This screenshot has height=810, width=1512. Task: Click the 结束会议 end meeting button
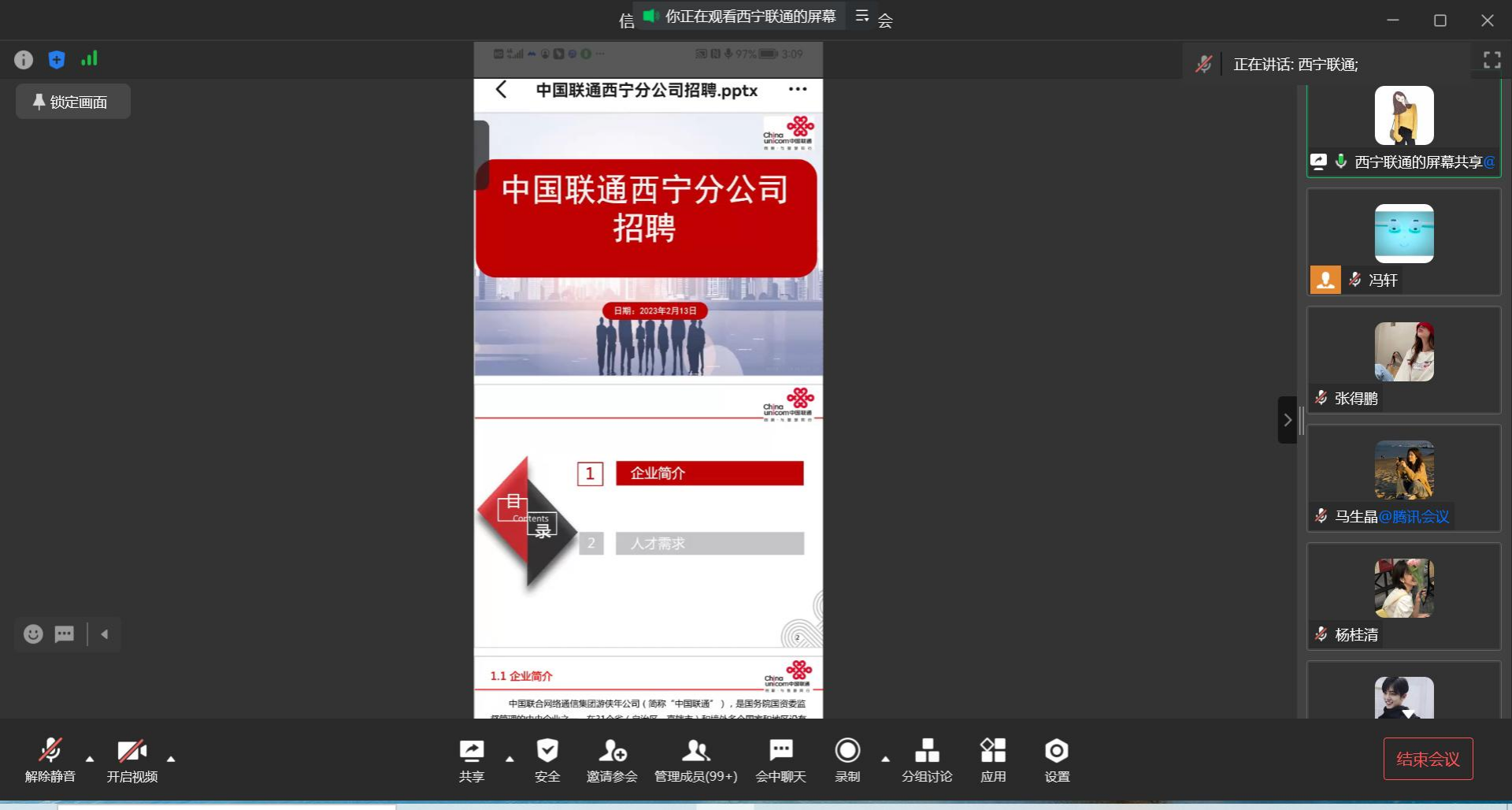pyautogui.click(x=1428, y=758)
